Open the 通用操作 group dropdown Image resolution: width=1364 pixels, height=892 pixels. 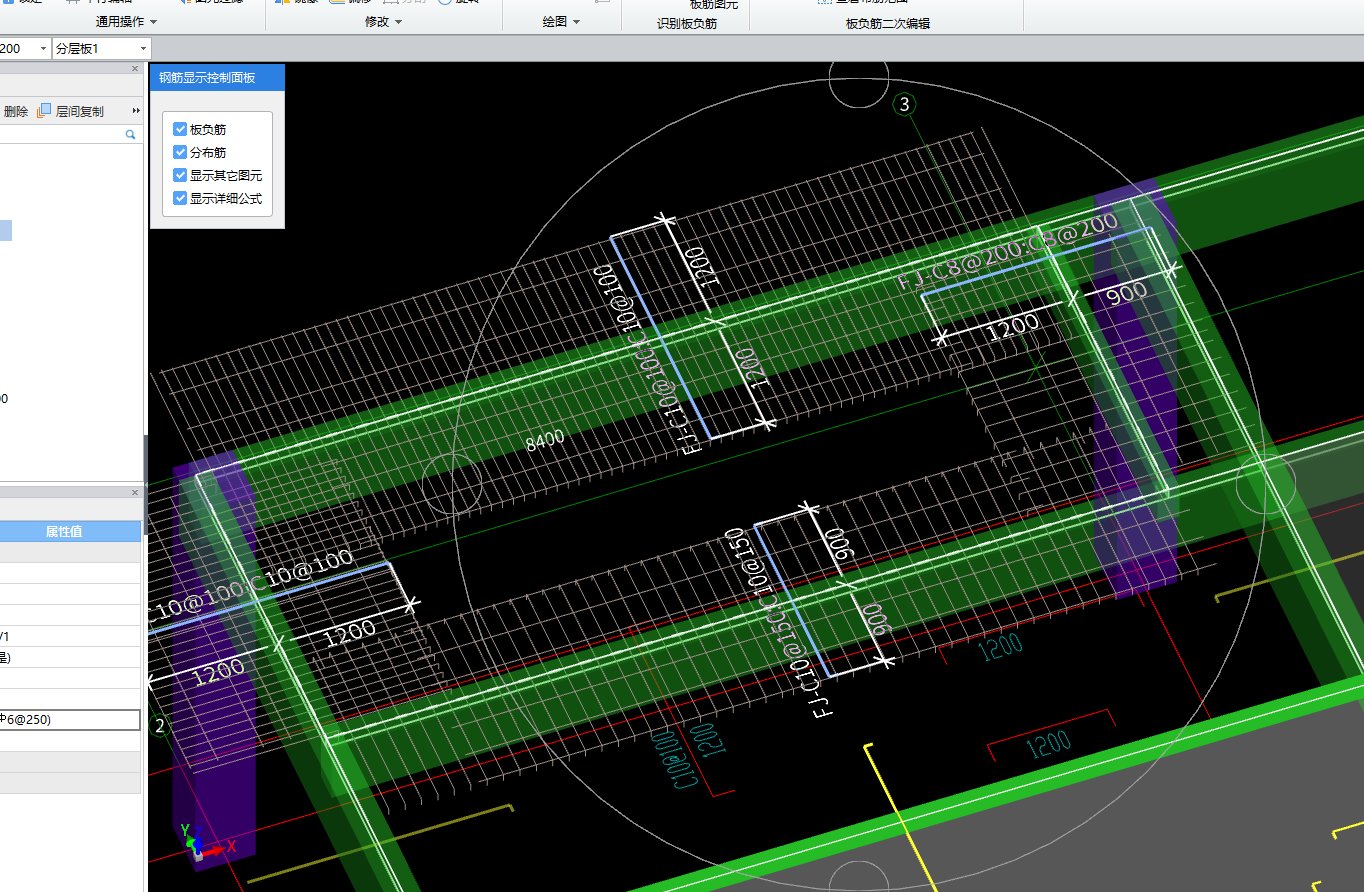tap(125, 22)
